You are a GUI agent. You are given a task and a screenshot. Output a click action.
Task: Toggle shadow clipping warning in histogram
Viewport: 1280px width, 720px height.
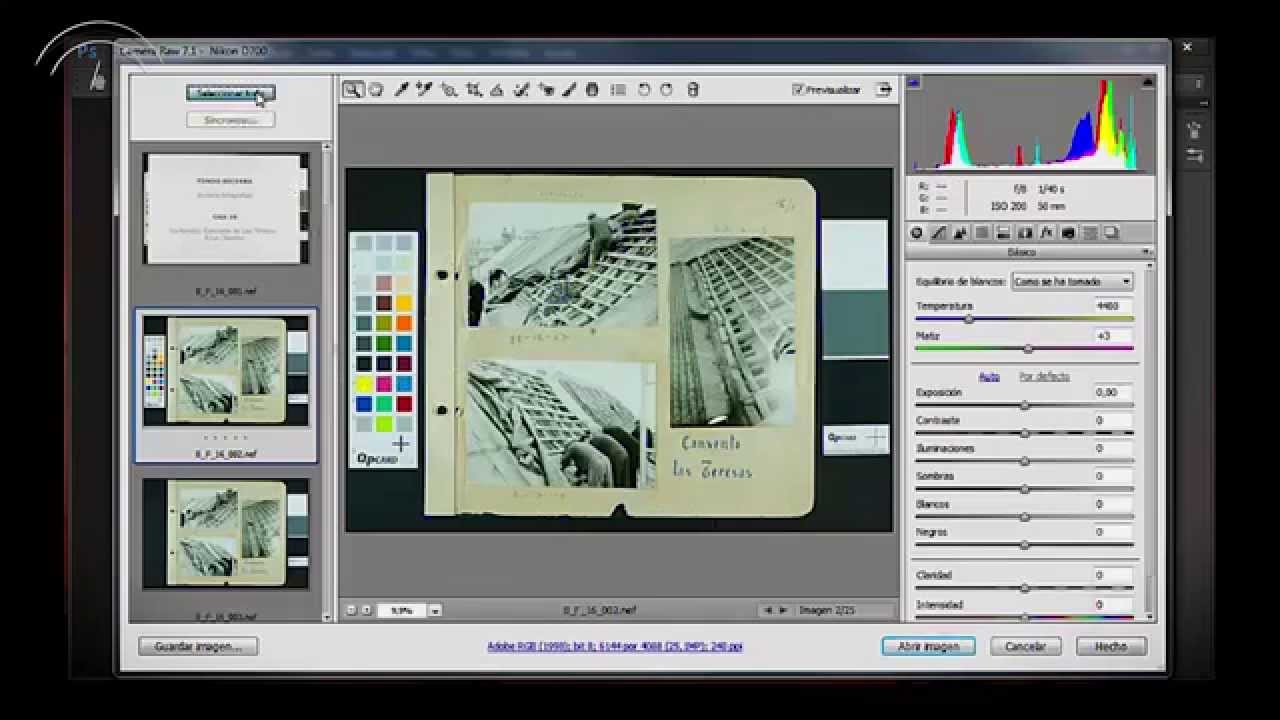[x=913, y=84]
